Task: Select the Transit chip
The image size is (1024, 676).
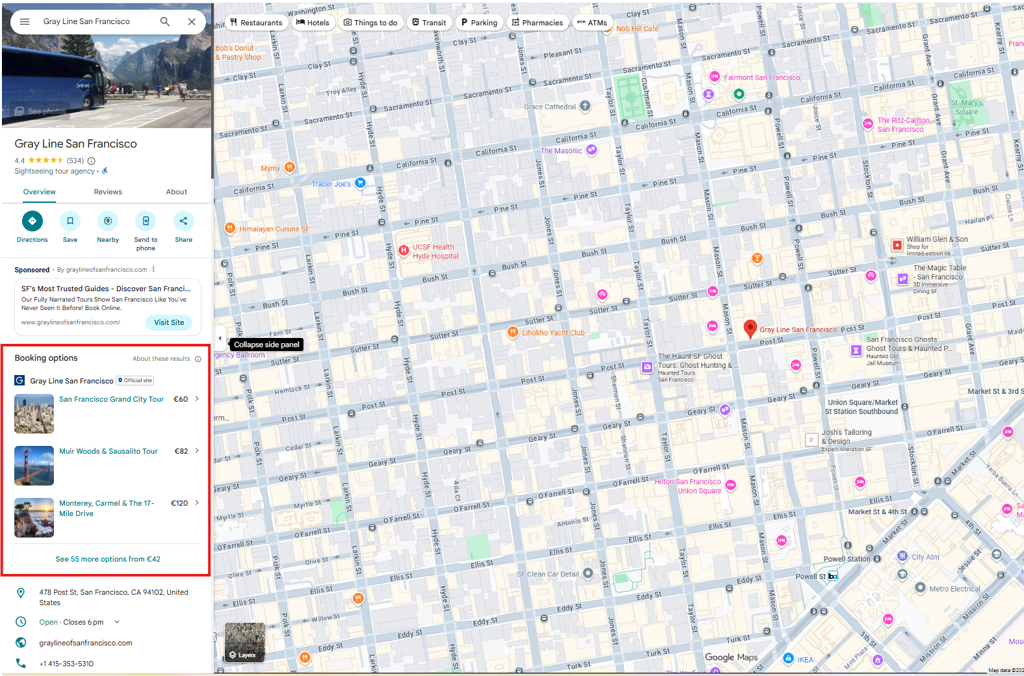Action: [x=428, y=22]
